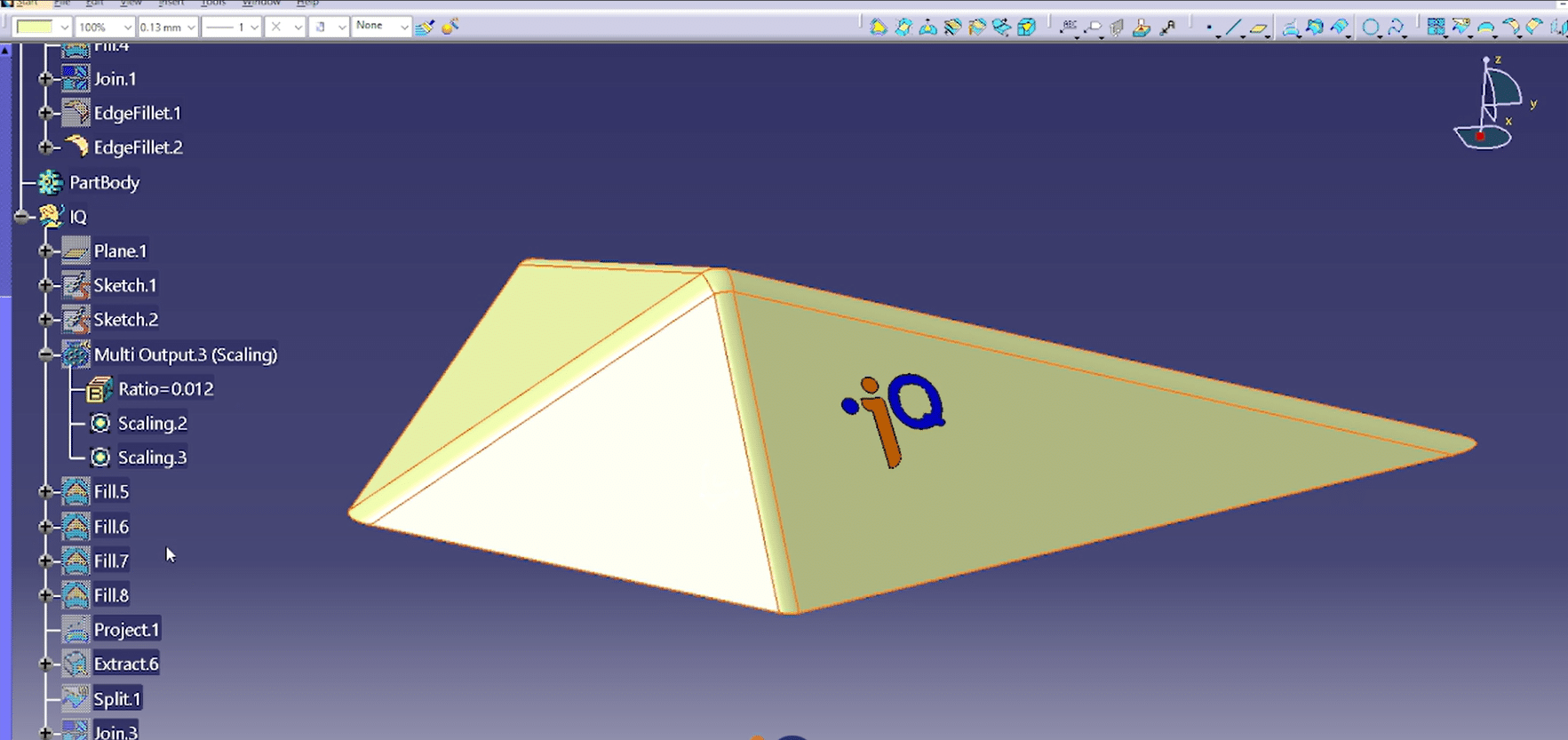Select the Plane creation tool
The height and width of the screenshot is (740, 1568).
1259,28
